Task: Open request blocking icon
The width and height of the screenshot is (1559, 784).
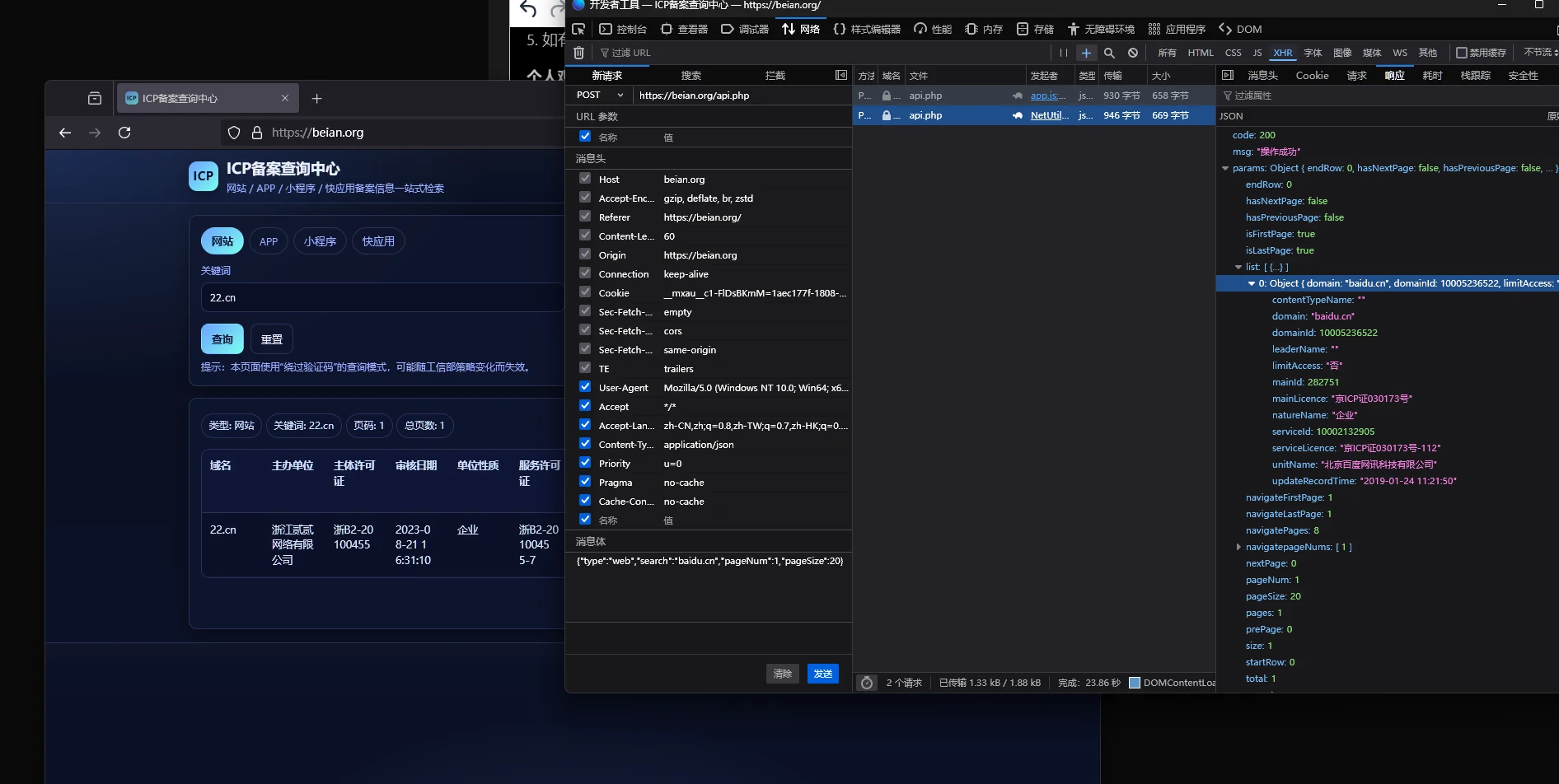Action: pyautogui.click(x=1133, y=53)
